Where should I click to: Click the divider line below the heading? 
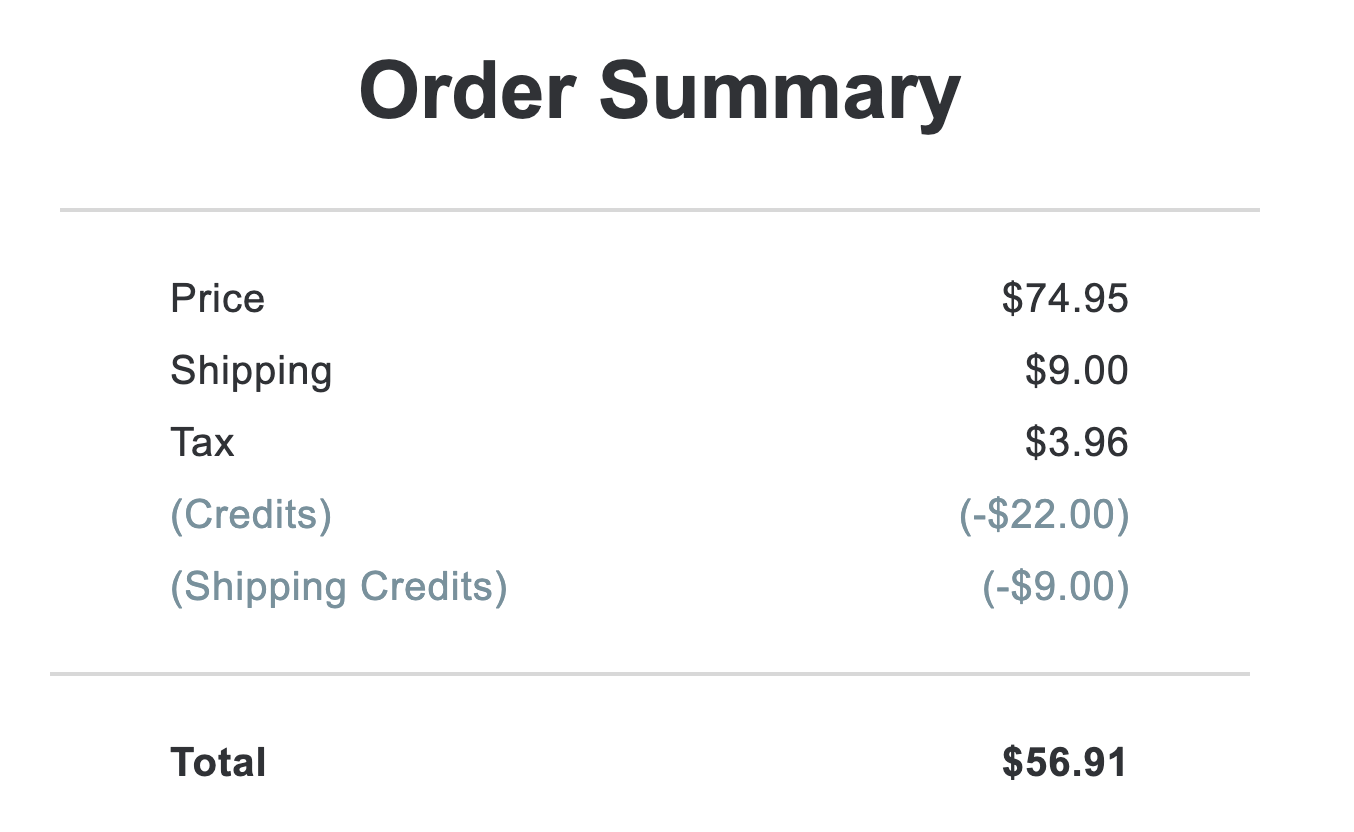pos(660,210)
